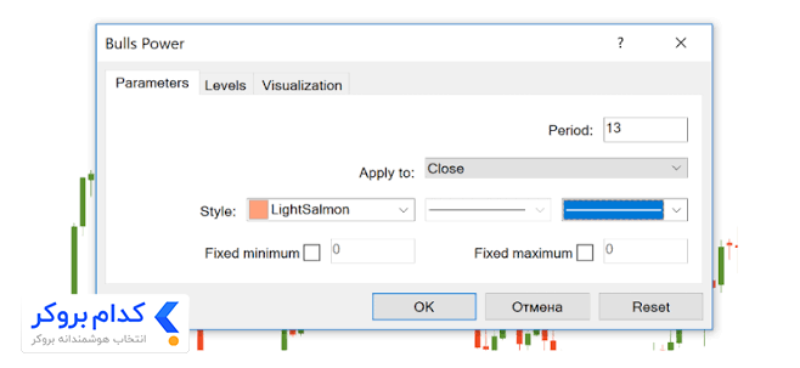800x368 pixels.
Task: Open the Apply to Close dropdown
Action: tap(556, 168)
